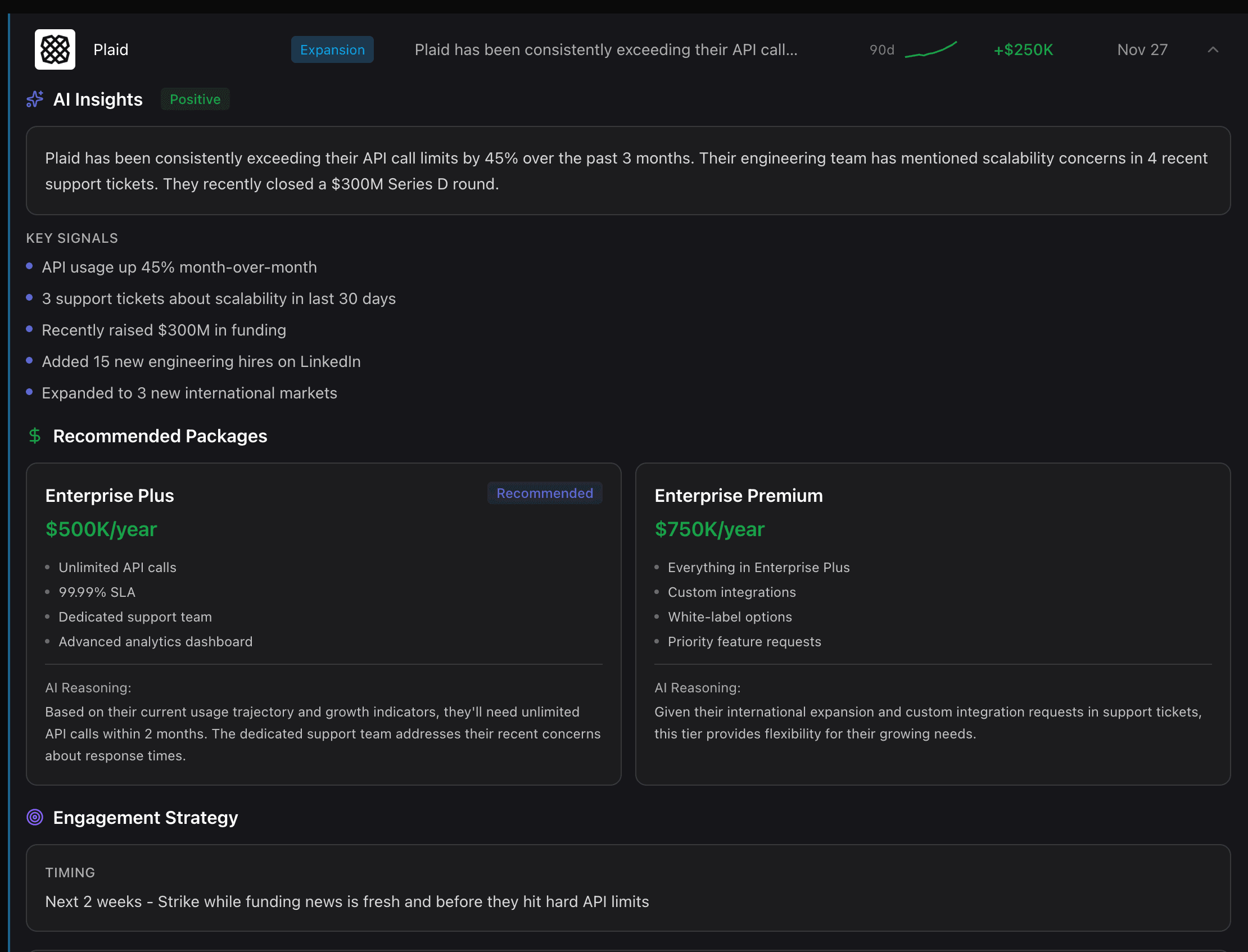Click the sparkle icon beside AI Insights
Screen dimensions: 1248x952
coord(34,99)
